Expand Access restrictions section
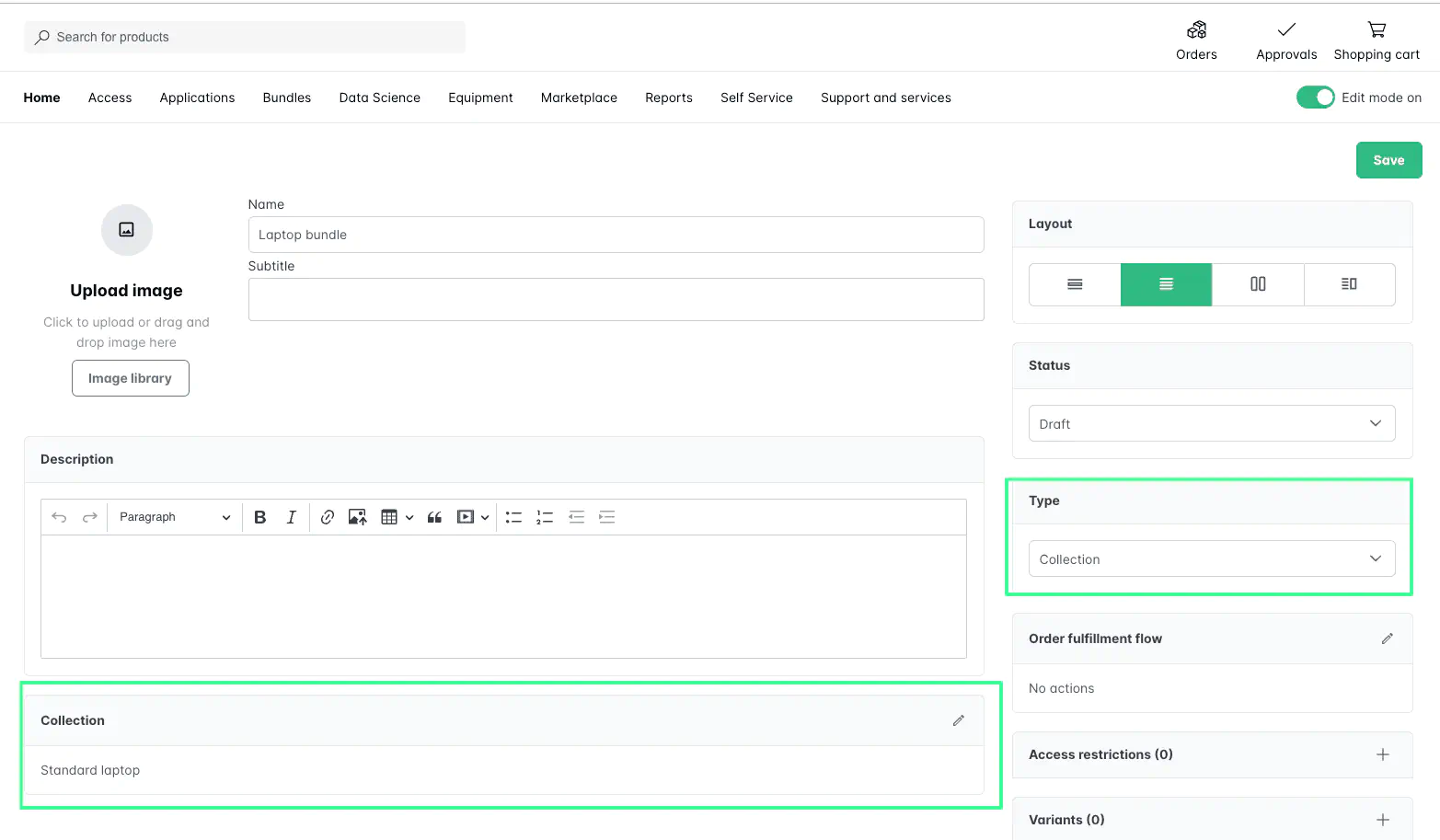 click(x=1382, y=754)
